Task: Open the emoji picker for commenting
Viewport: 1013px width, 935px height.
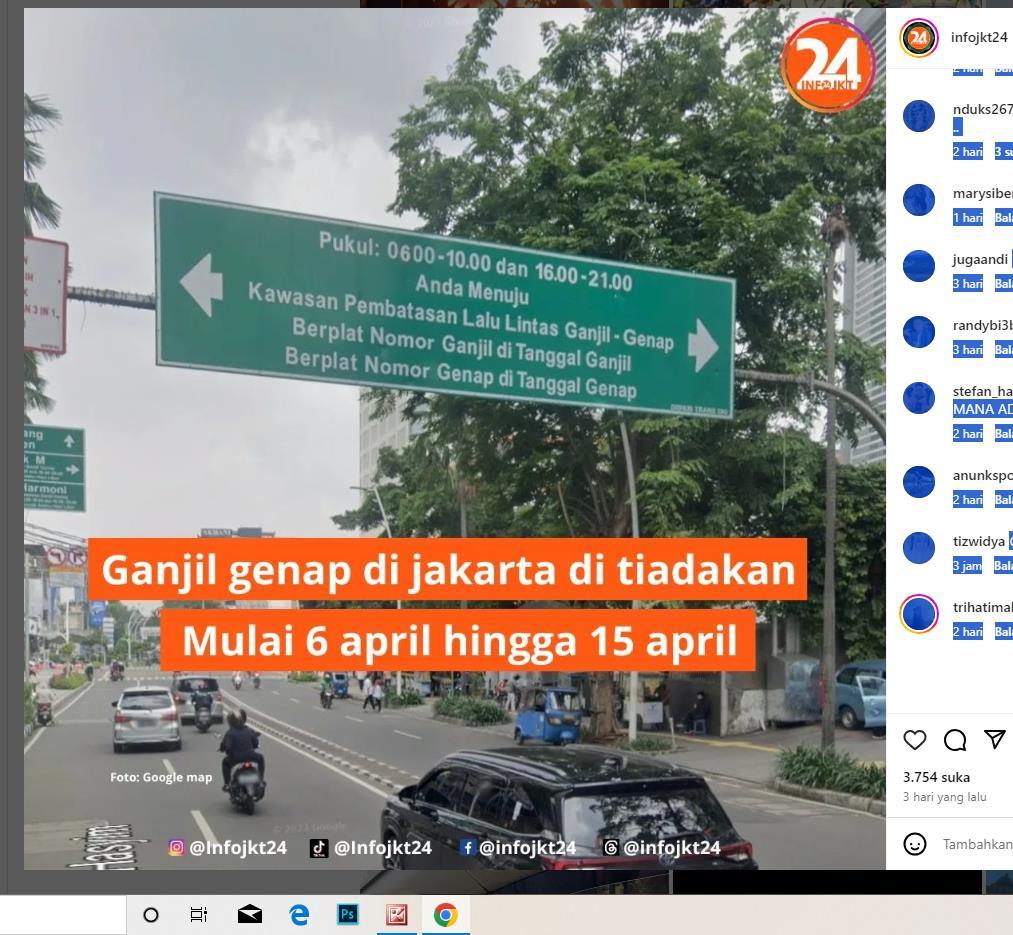Action: coord(915,844)
